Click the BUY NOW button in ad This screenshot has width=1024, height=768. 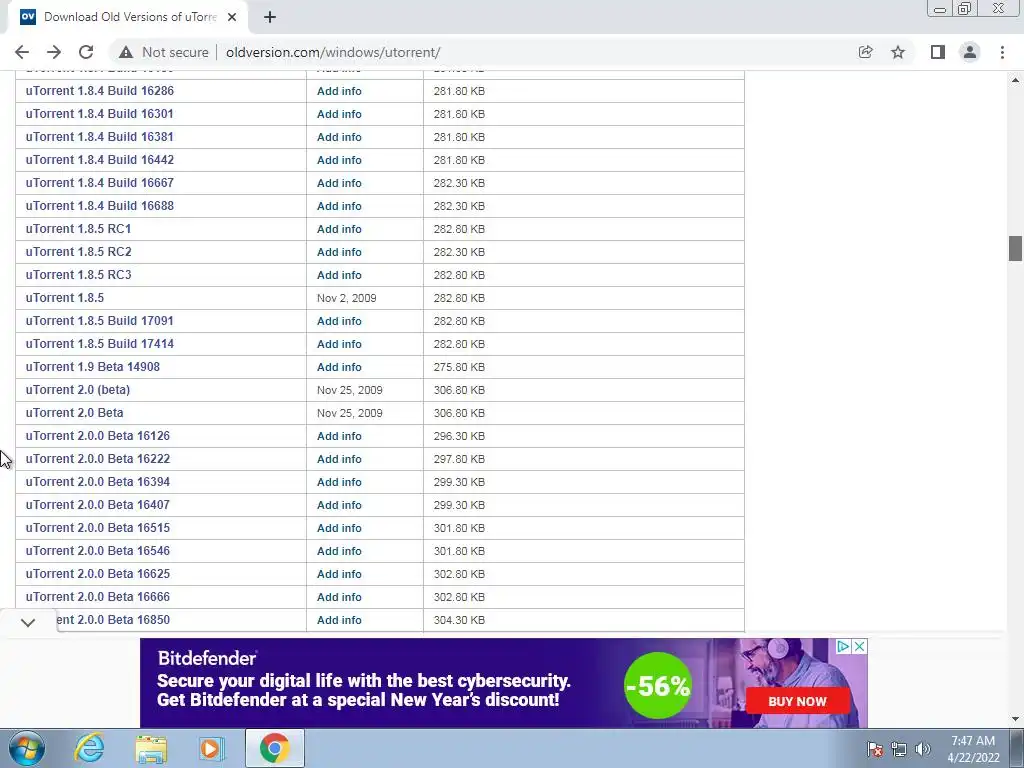pyautogui.click(x=797, y=701)
